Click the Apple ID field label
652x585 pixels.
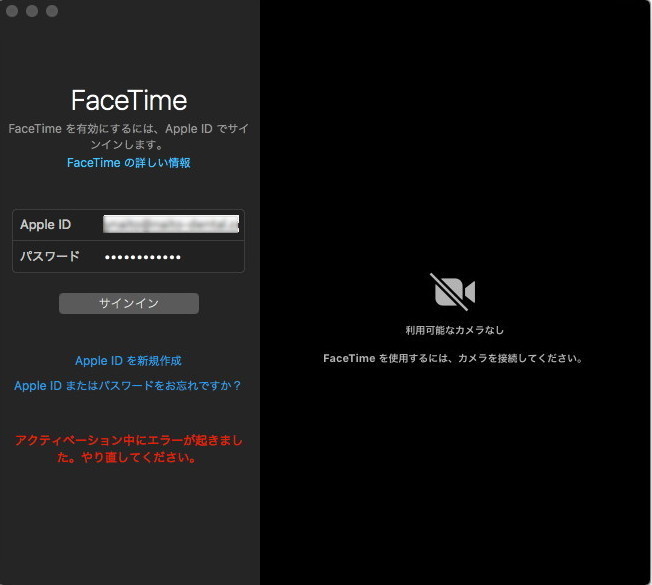[46, 225]
